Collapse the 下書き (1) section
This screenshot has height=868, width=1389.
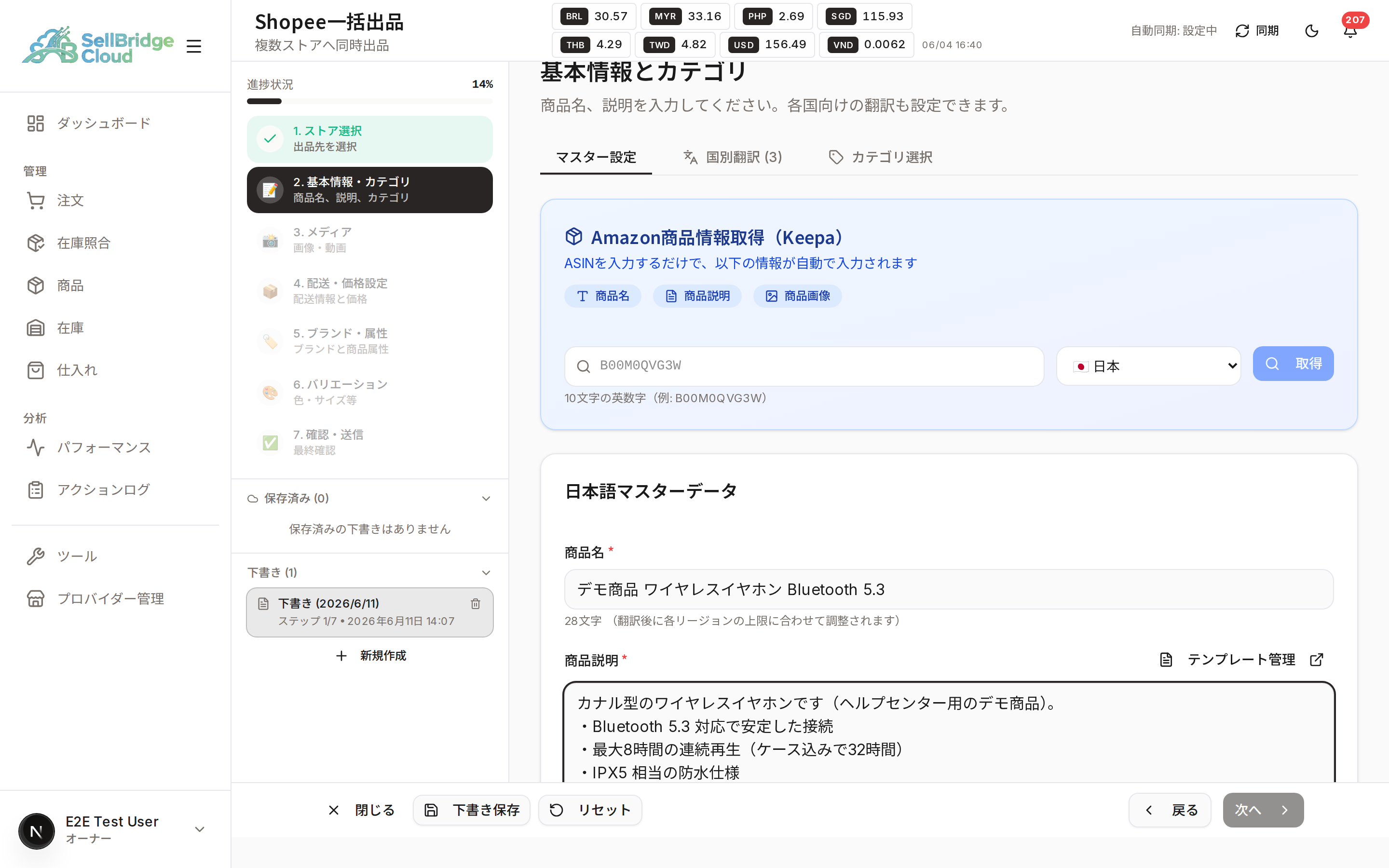[x=369, y=572]
